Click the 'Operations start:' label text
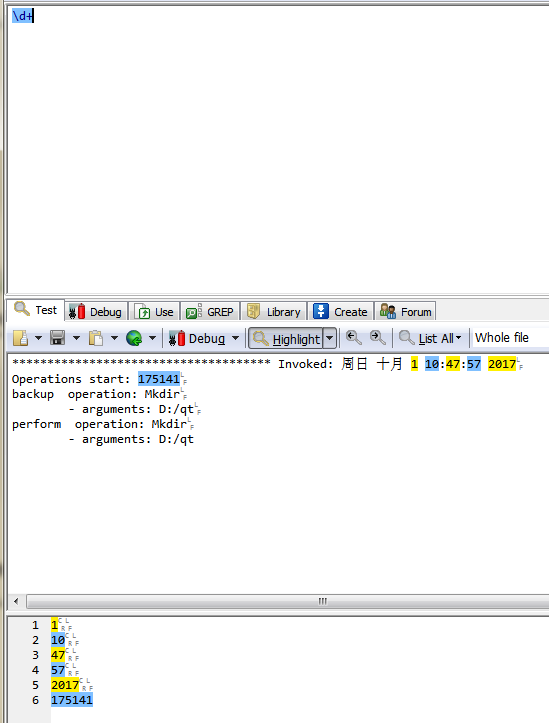 point(71,379)
